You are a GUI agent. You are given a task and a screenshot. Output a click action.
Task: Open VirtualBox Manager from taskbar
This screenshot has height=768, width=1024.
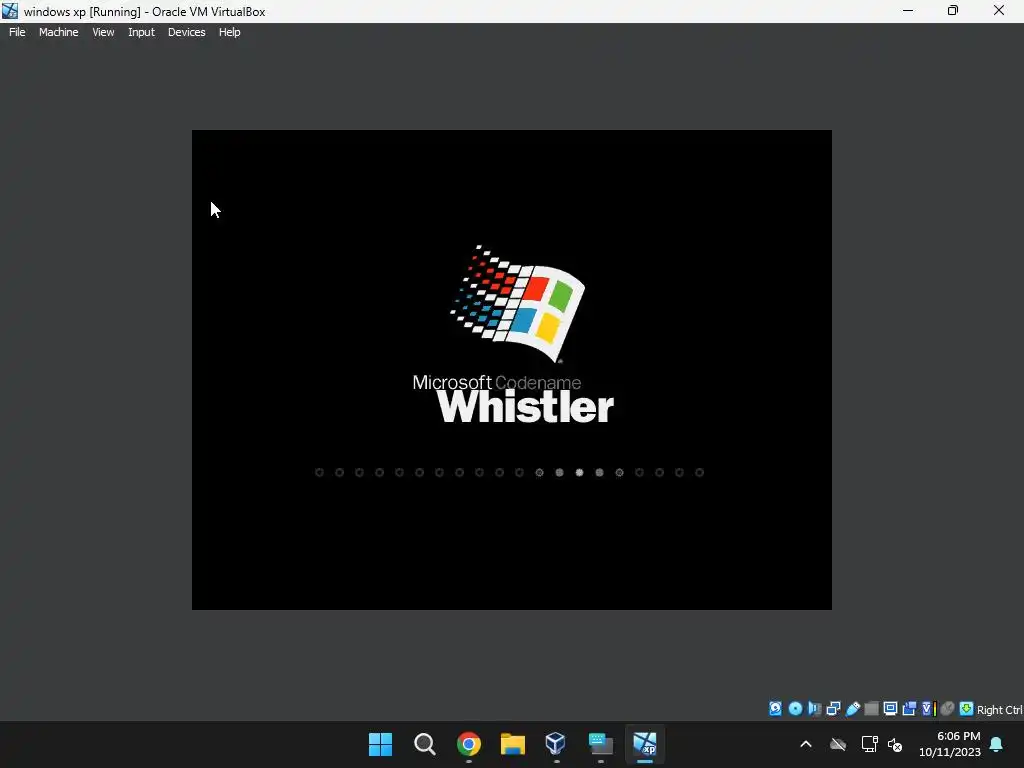[x=556, y=744]
